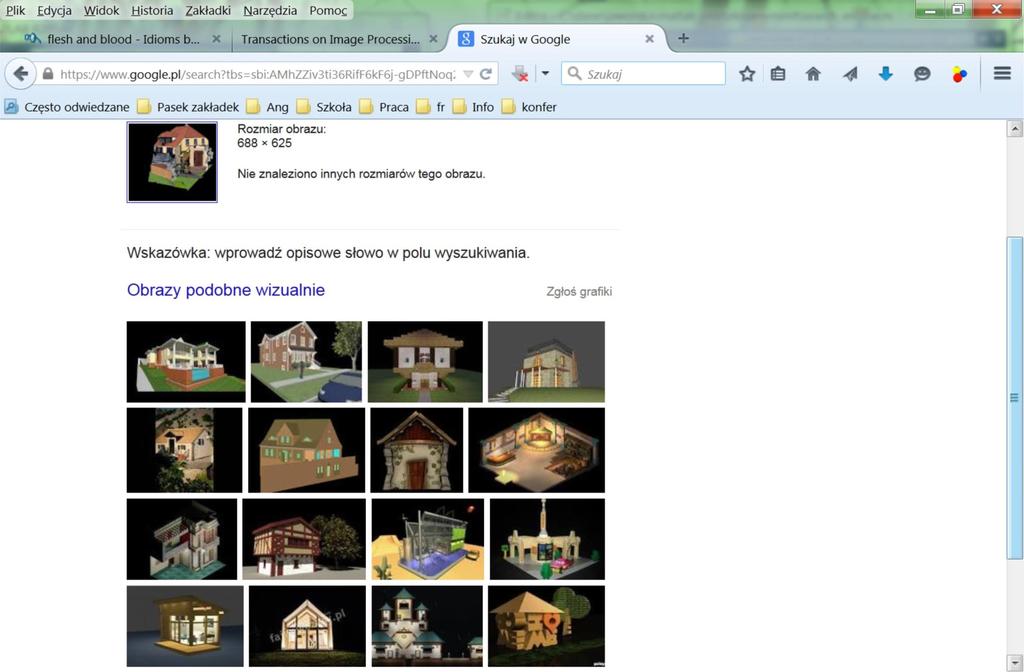Open the 'konfer' bookmark folder

tap(529, 107)
